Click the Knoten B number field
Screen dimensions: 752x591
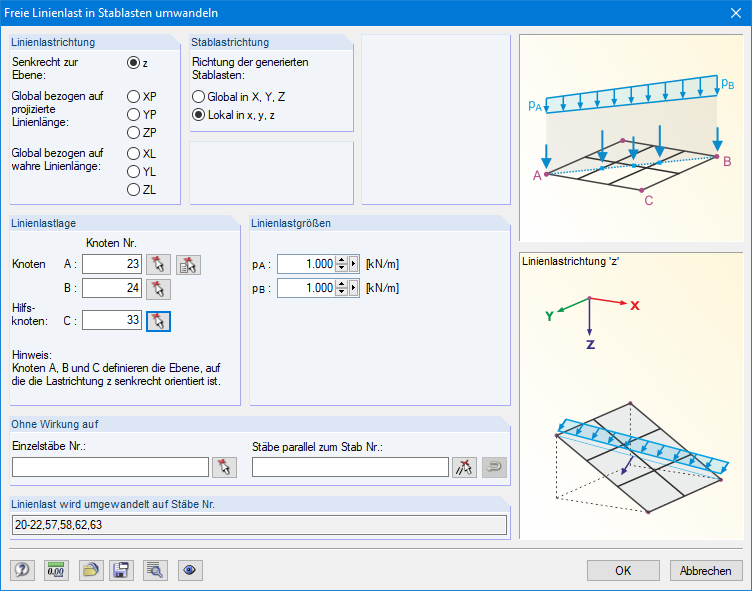[x=112, y=288]
